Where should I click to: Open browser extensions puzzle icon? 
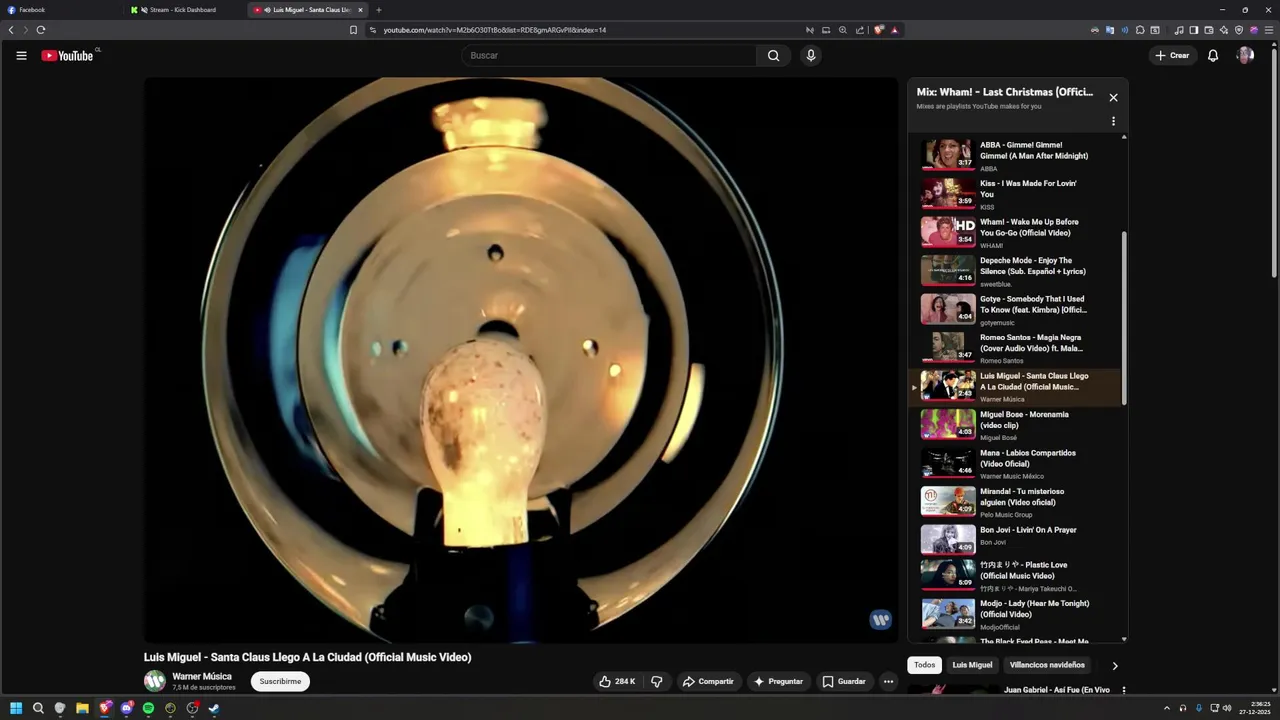[1140, 30]
